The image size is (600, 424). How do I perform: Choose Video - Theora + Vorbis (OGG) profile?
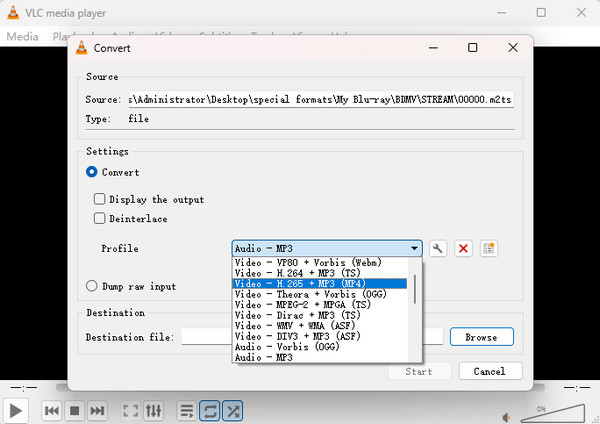[320, 294]
